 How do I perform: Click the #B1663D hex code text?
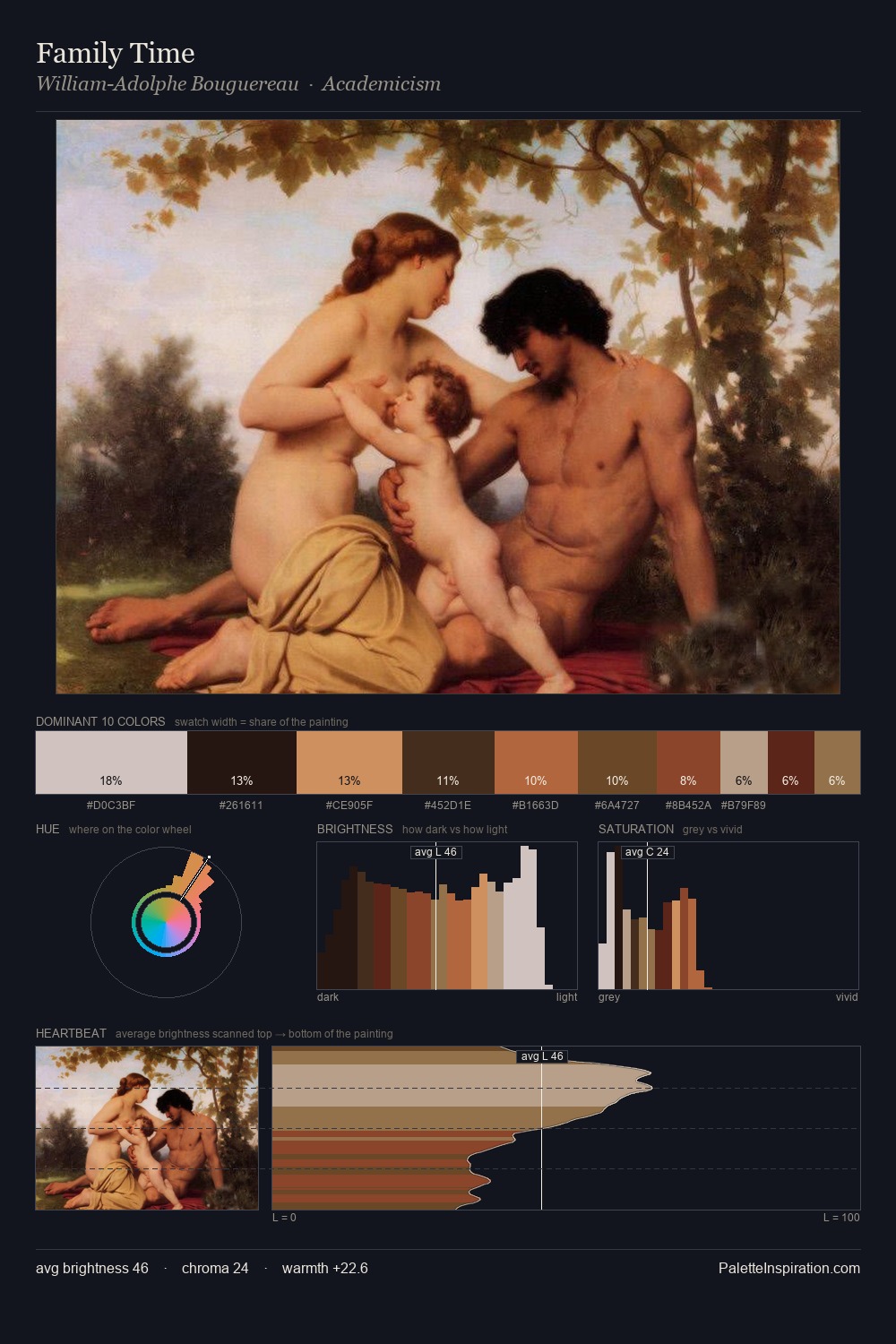(x=536, y=805)
